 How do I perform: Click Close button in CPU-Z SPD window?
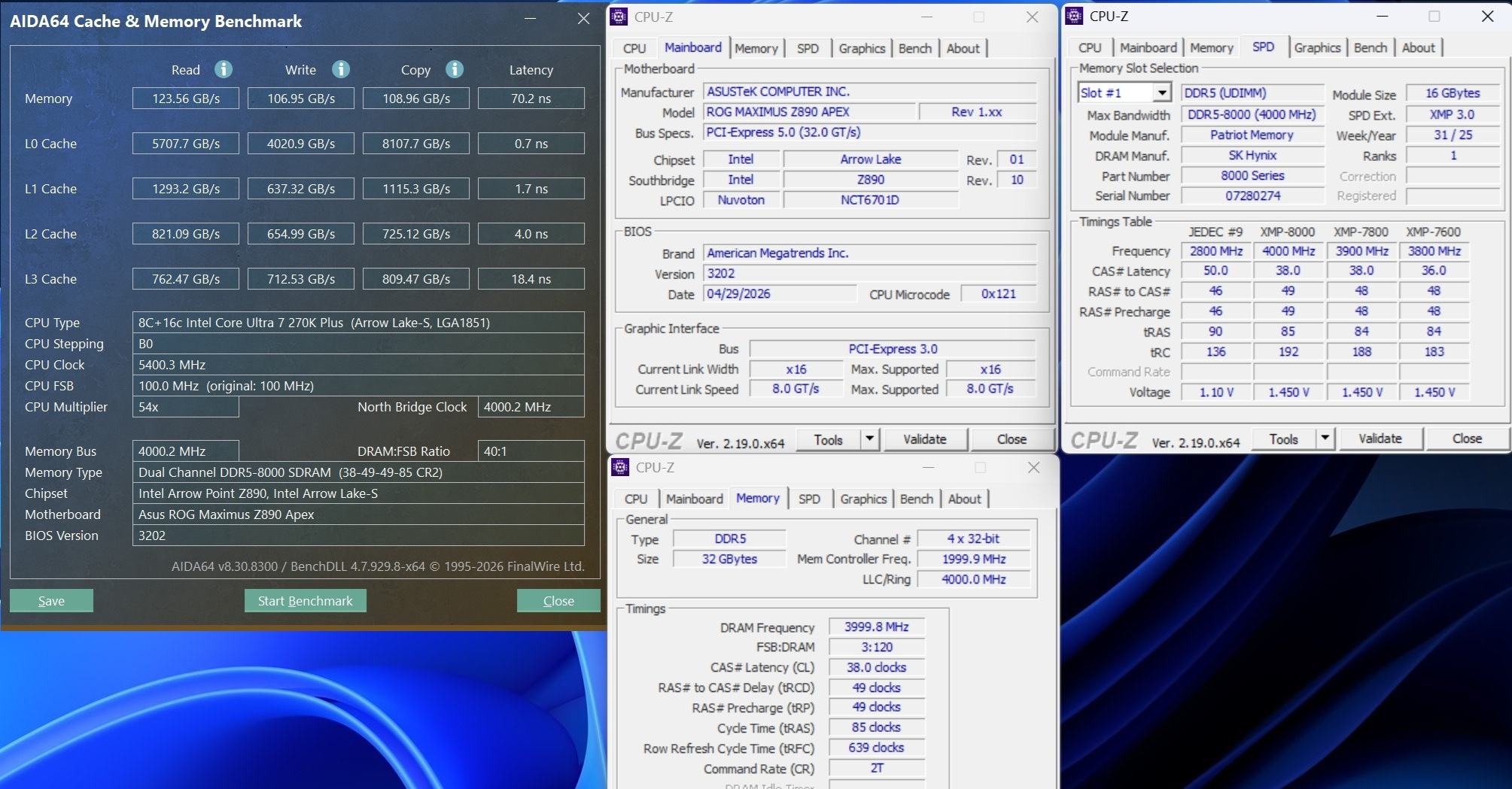1467,439
